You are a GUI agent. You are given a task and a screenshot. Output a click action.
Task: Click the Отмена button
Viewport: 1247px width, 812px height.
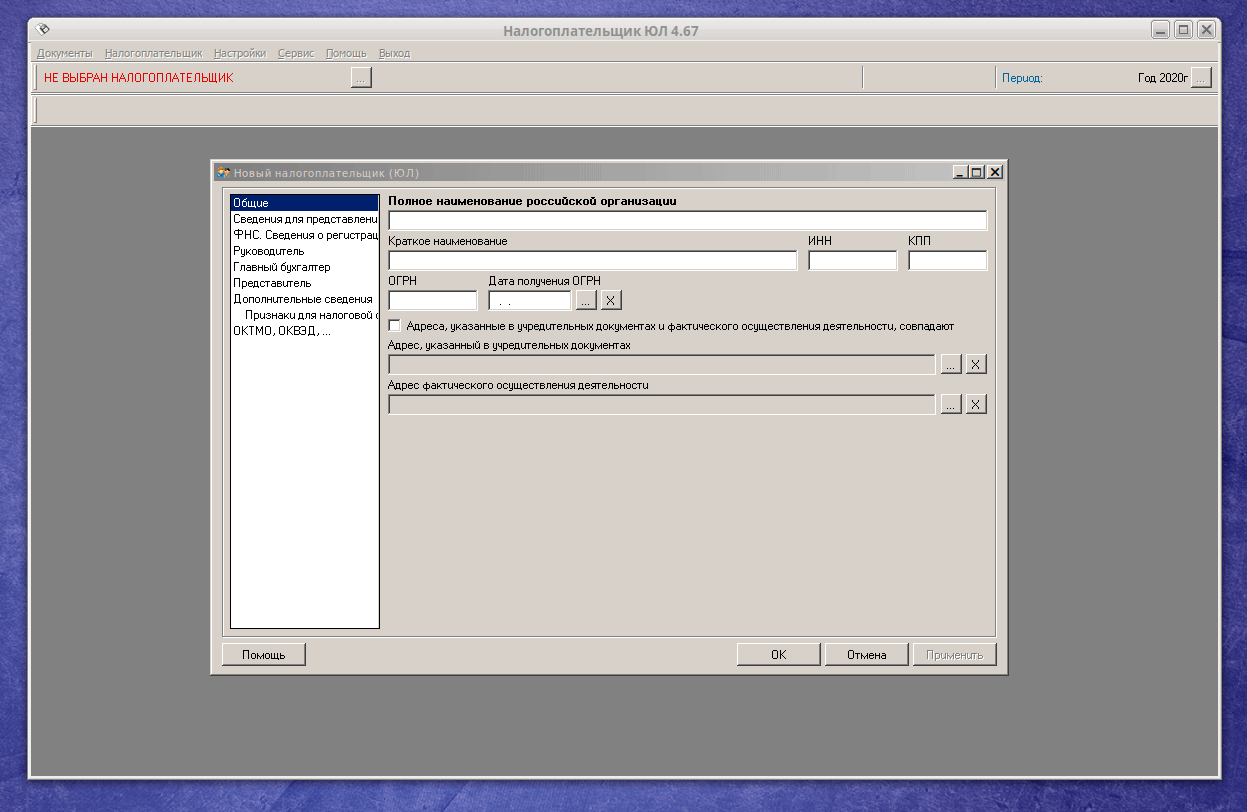click(866, 655)
